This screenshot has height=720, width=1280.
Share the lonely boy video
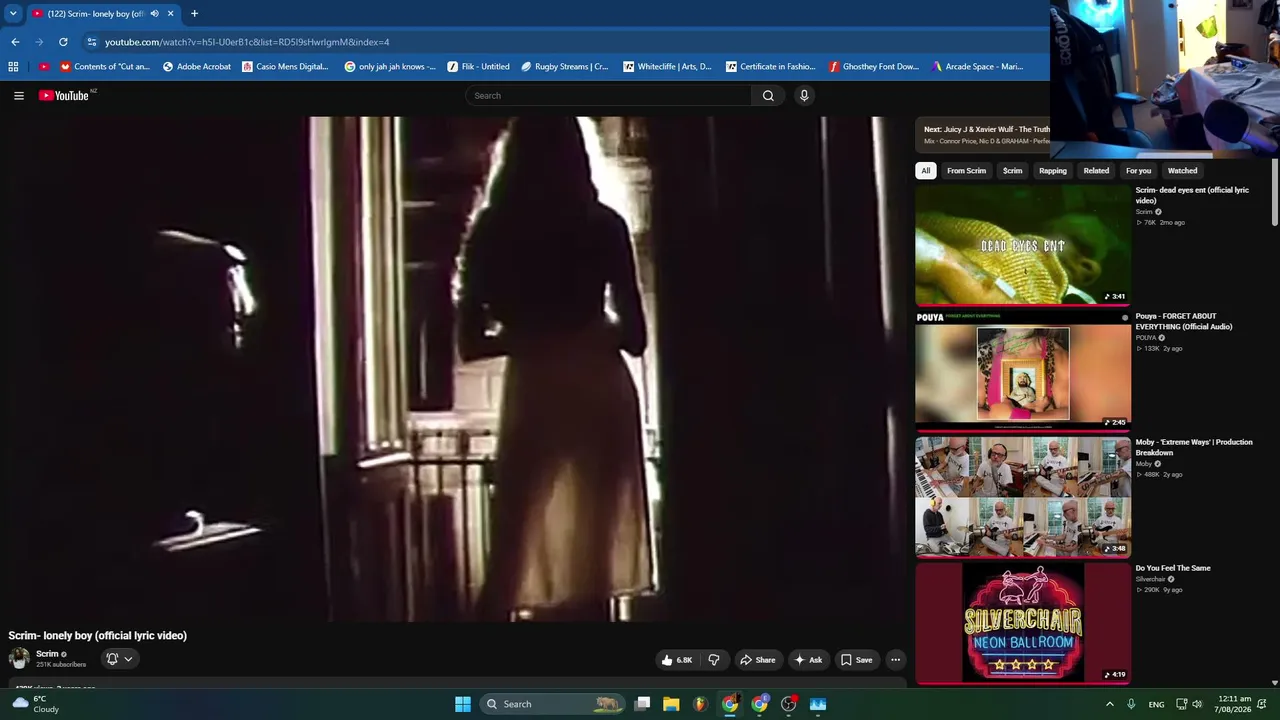757,660
